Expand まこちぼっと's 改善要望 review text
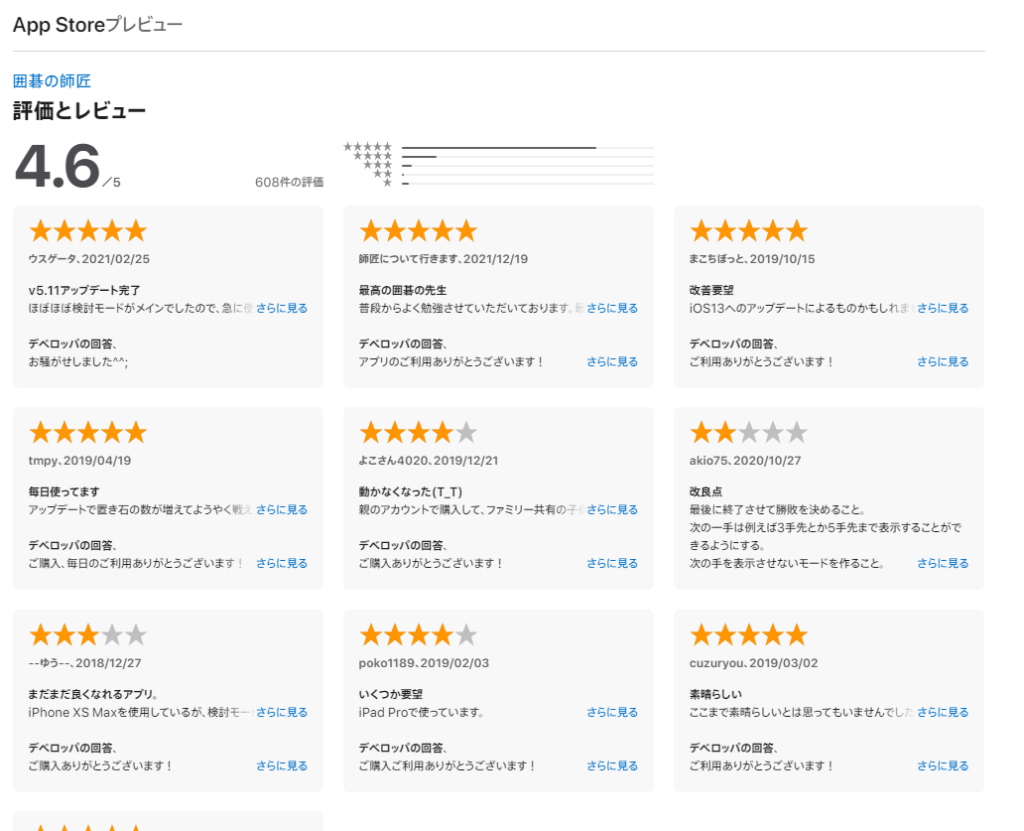1024x831 pixels. click(x=942, y=309)
